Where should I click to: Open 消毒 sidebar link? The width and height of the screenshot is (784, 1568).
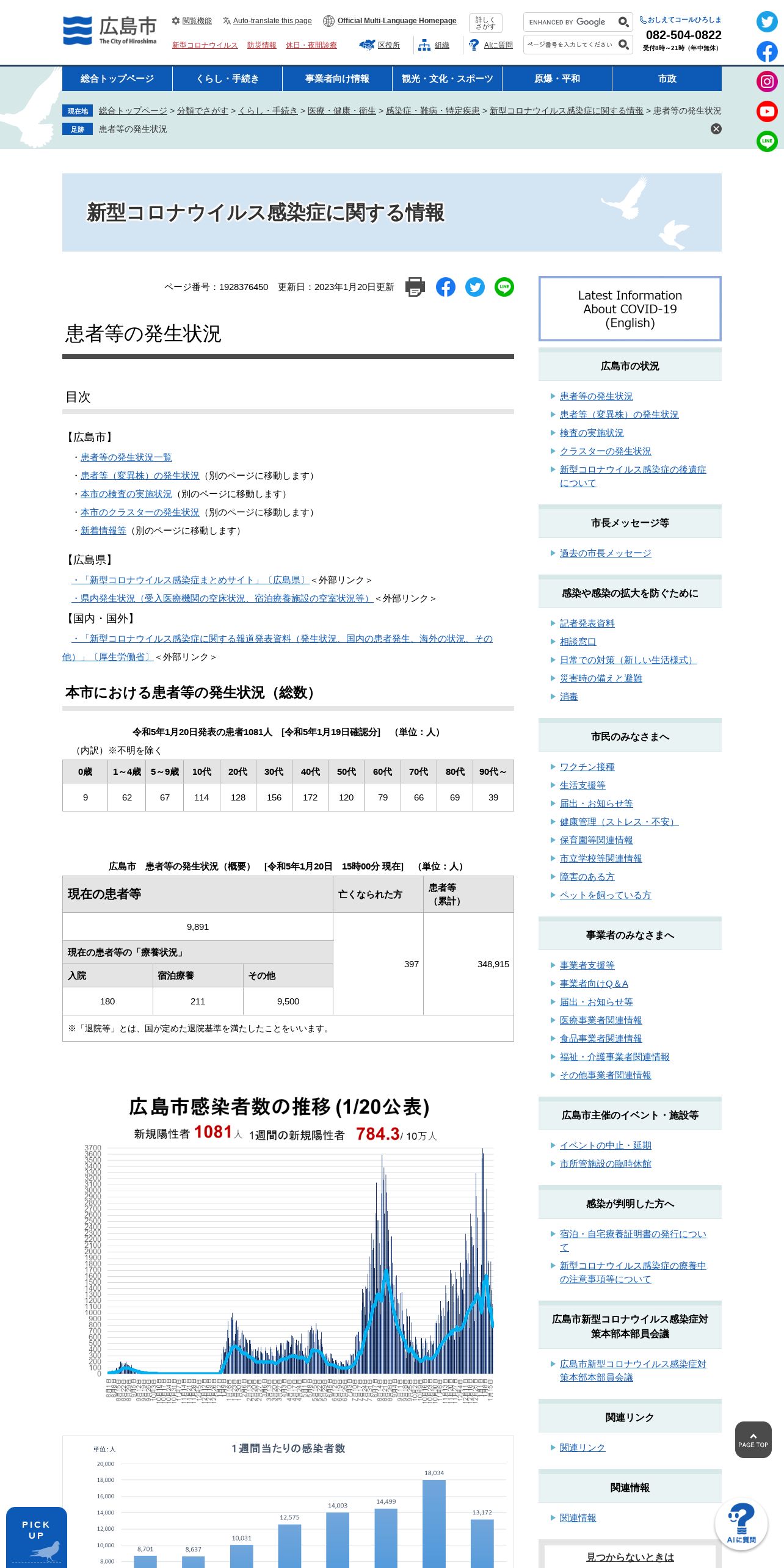[x=569, y=697]
